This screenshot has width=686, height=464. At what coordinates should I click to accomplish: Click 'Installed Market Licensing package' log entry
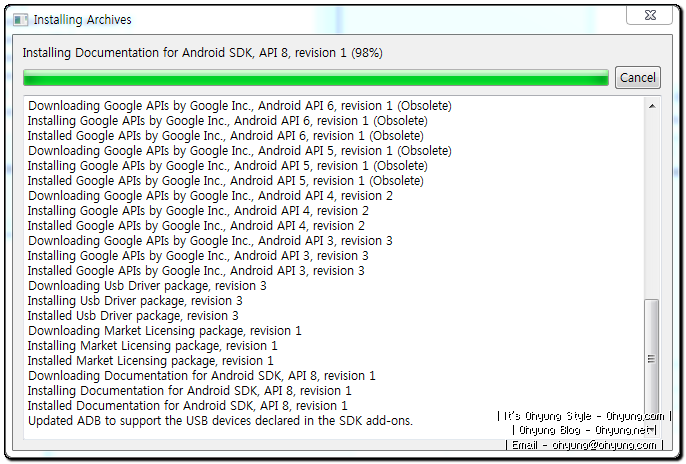pyautogui.click(x=150, y=361)
